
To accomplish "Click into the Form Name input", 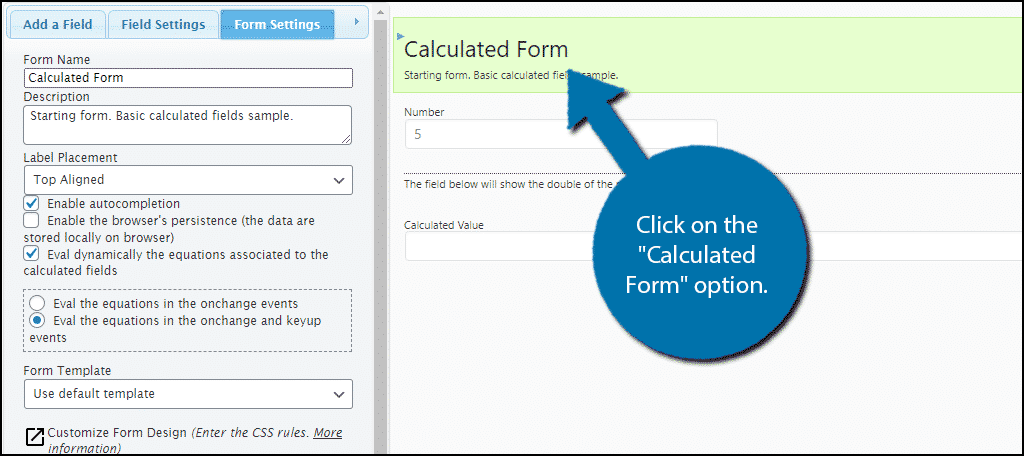I will click(188, 78).
